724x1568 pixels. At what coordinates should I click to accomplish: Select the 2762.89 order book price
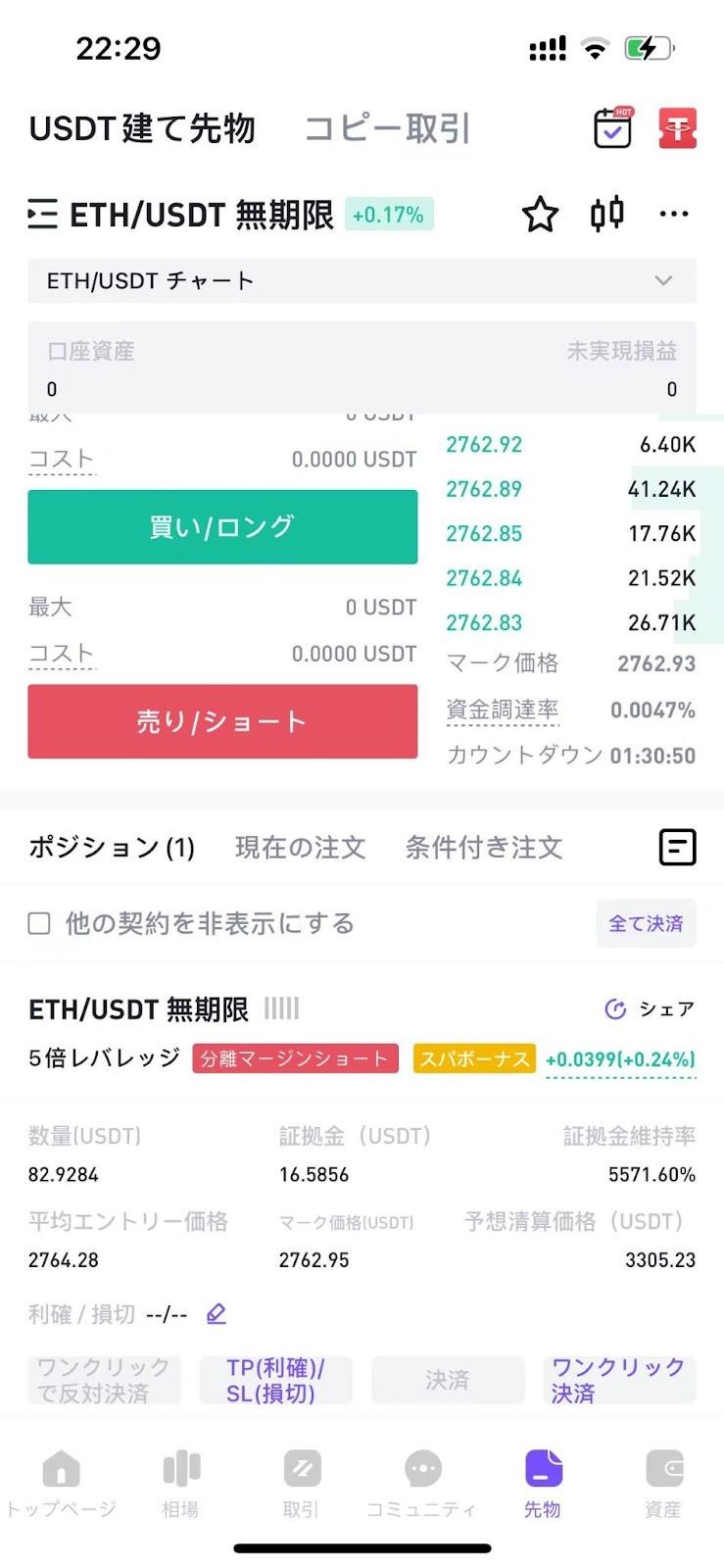(484, 489)
